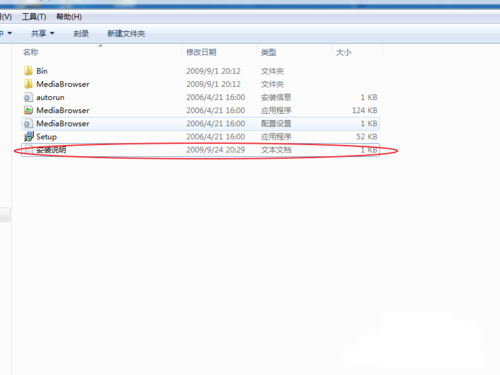
Task: Click the 2009/9/24 20:29 date cell
Action: tap(216, 150)
